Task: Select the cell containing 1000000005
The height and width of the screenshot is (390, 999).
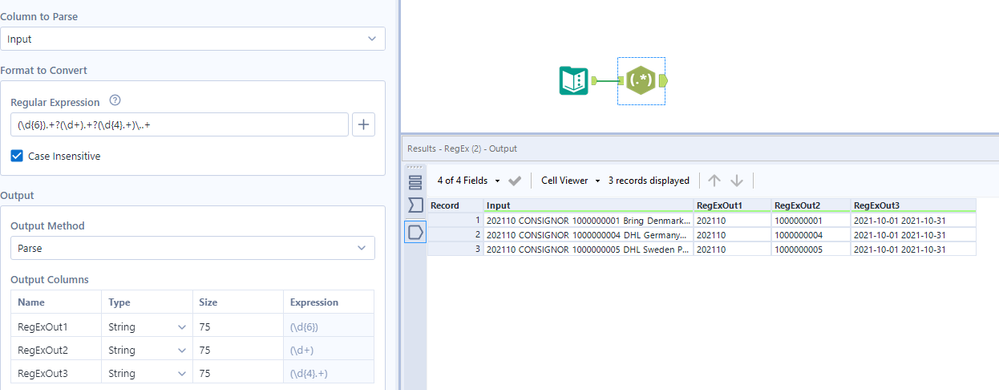Action: (811, 249)
